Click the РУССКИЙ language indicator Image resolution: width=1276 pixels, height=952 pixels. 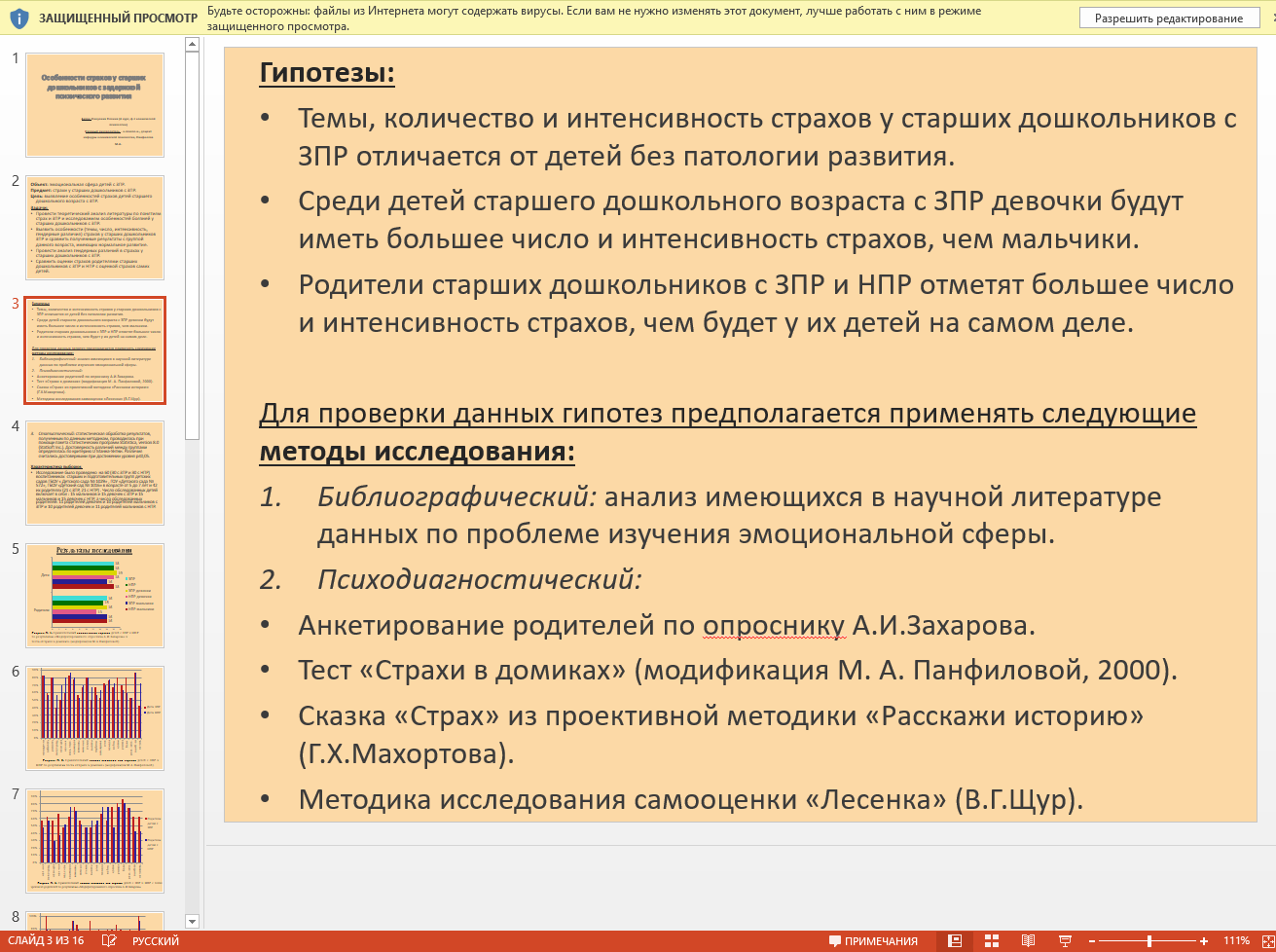coord(156,941)
